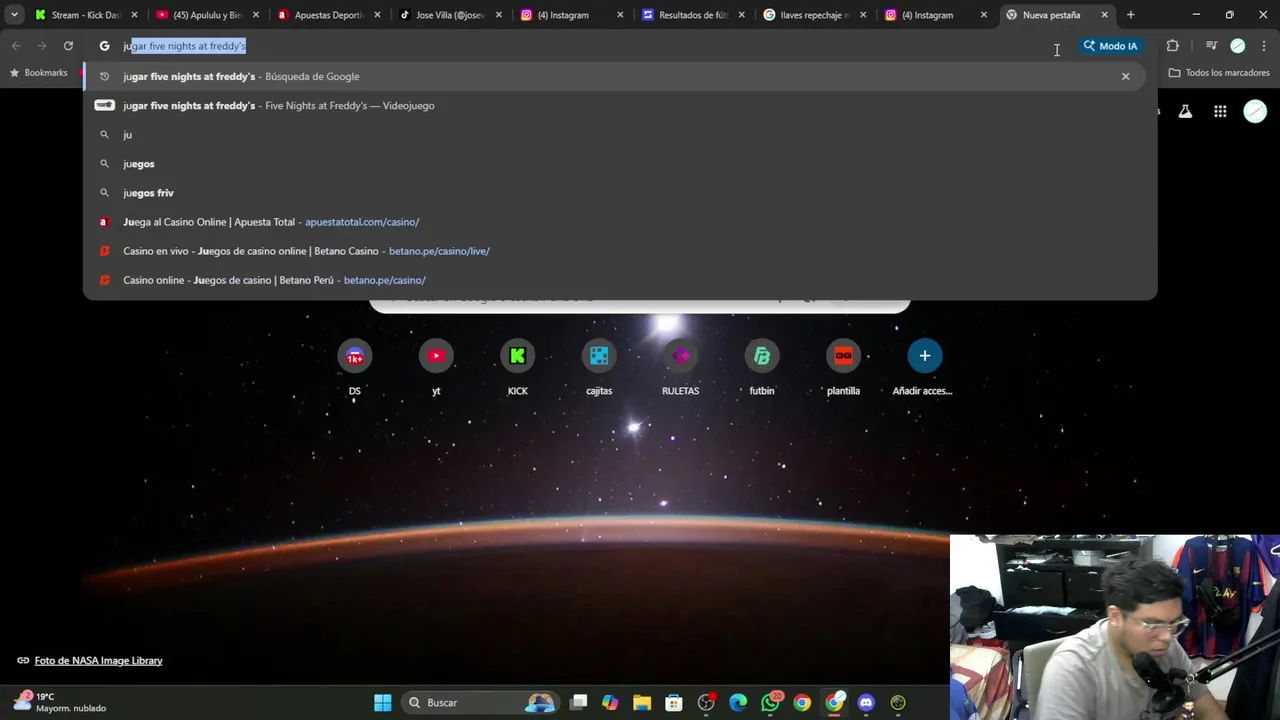Open the media controls icon
Image resolution: width=1280 pixels, height=720 pixels.
1211,46
